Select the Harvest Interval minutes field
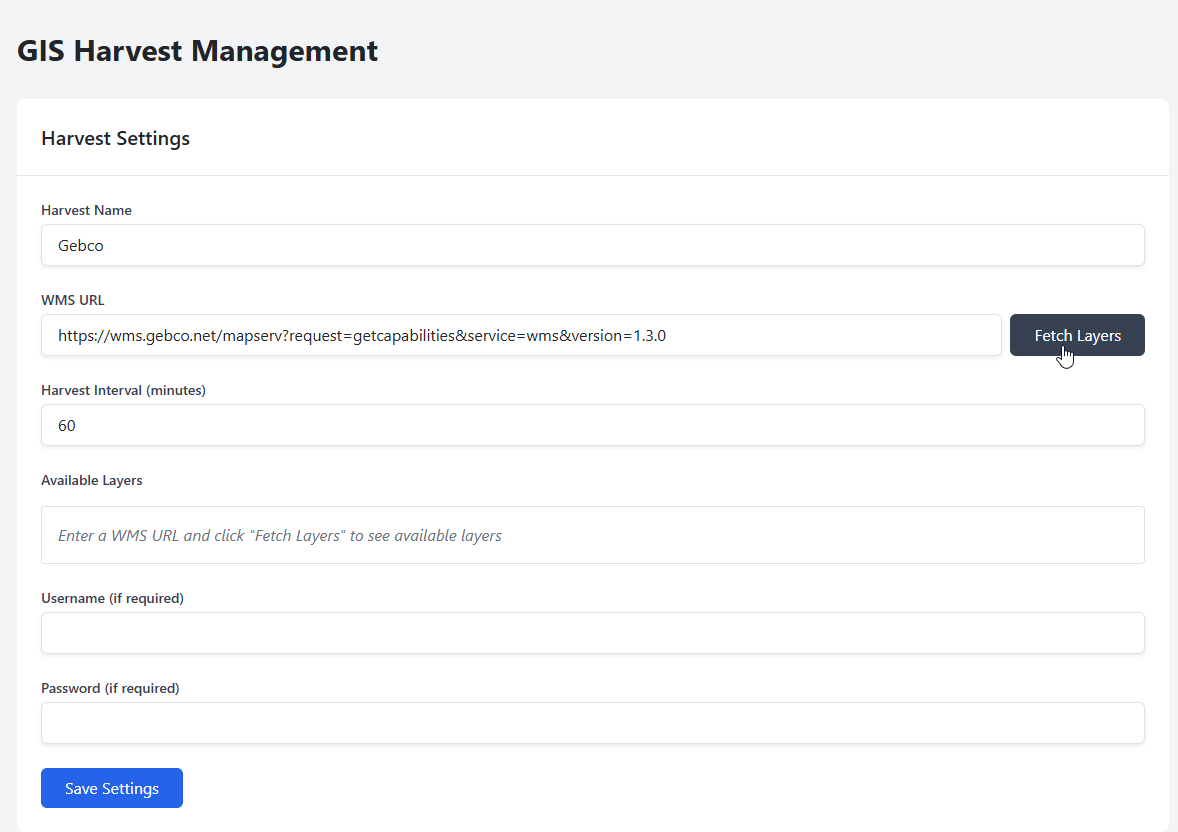Screen dimensions: 1178x832 click(592, 425)
